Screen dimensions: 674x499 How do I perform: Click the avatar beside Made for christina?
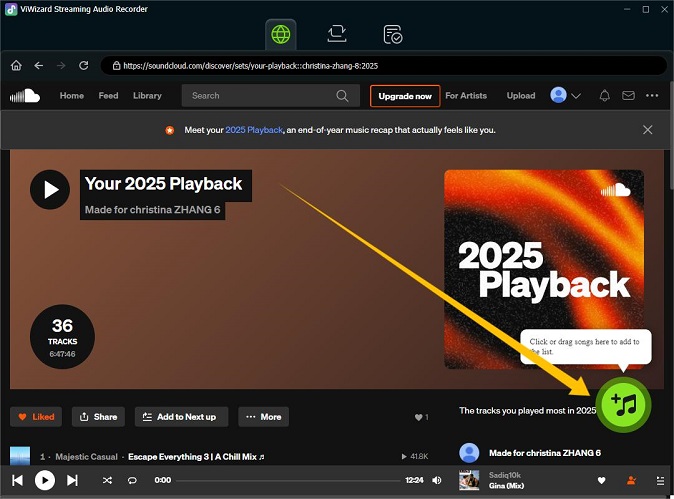pos(469,453)
